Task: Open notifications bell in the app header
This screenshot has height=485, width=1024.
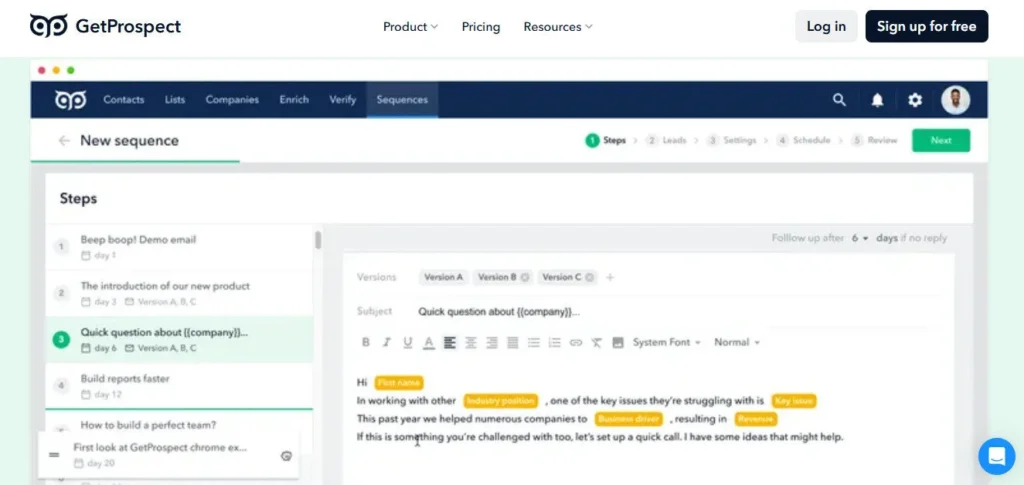Action: [x=877, y=100]
